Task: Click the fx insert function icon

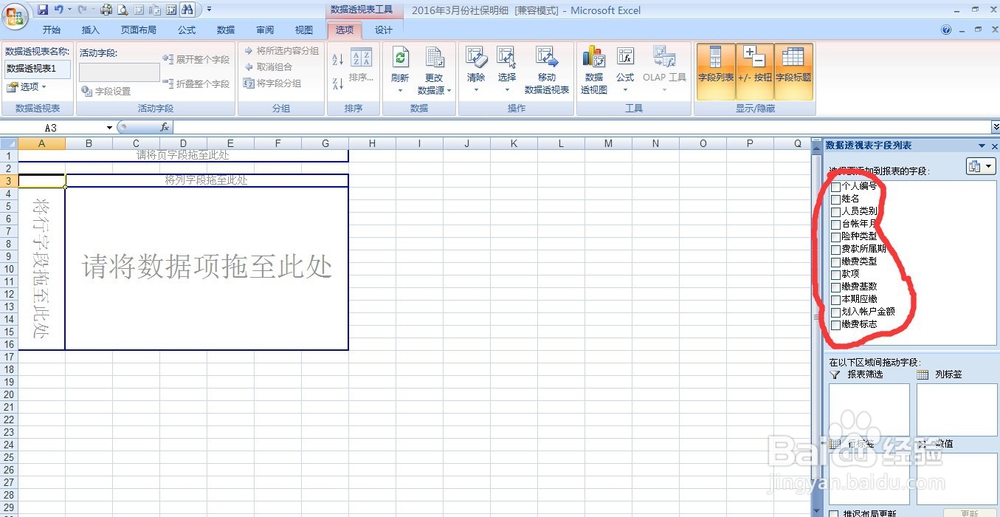Action: (x=165, y=127)
